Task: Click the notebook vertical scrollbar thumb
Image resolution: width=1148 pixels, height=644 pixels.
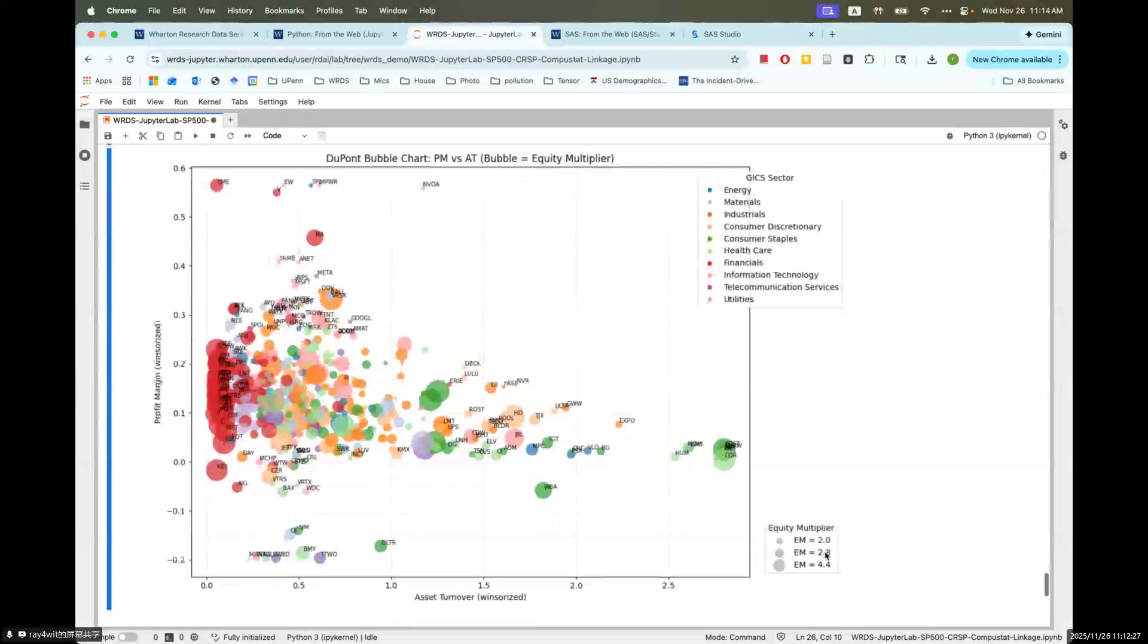Action: [1047, 584]
